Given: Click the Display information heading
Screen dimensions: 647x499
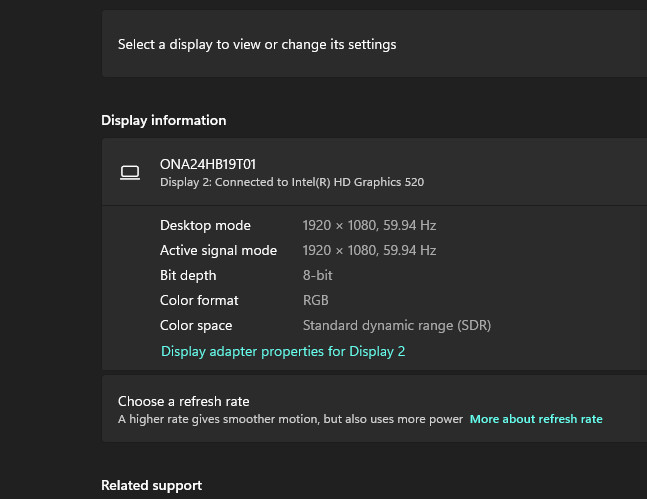Looking at the screenshot, I should click(163, 120).
